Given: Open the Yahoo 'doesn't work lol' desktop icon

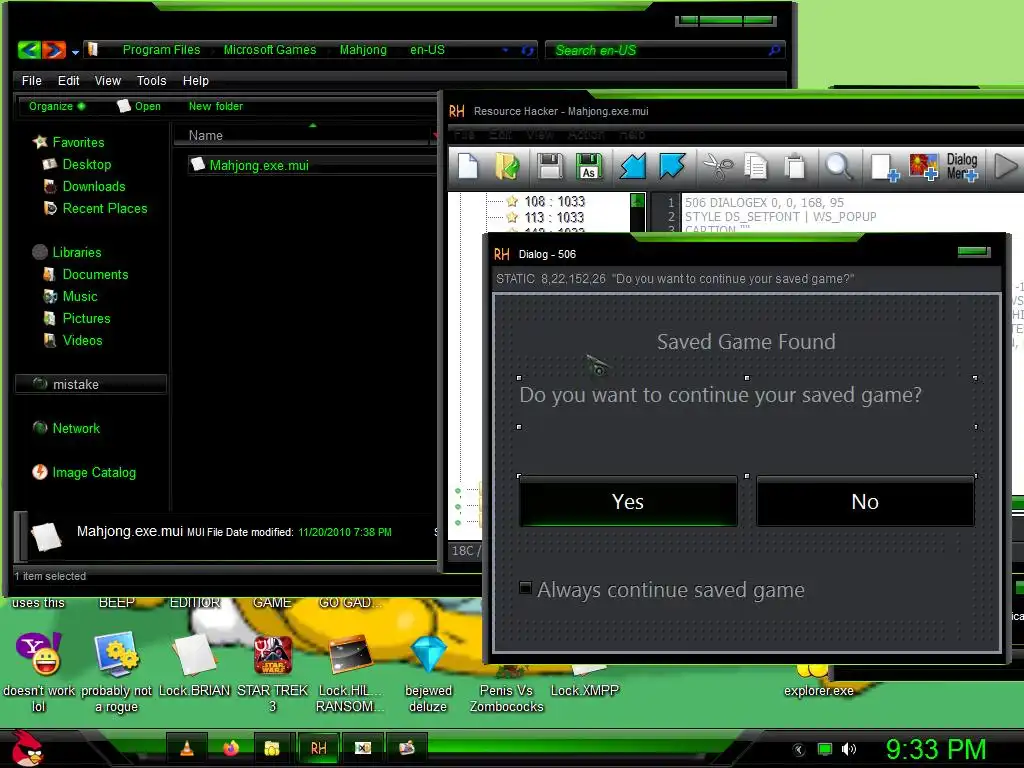Looking at the screenshot, I should pos(39,673).
